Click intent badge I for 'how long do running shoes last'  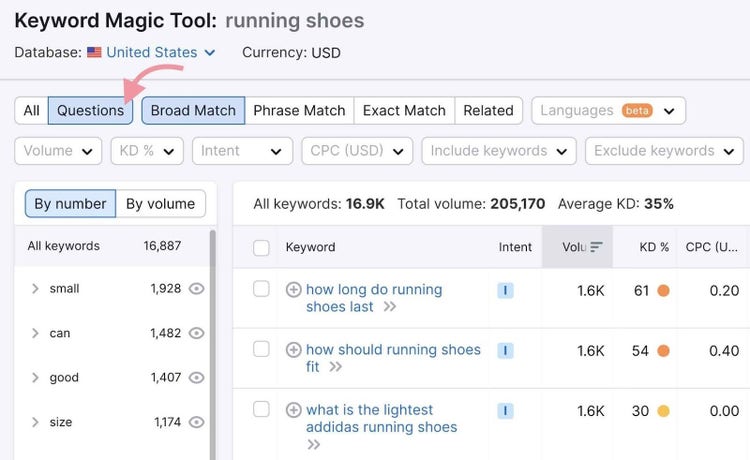[x=505, y=290]
